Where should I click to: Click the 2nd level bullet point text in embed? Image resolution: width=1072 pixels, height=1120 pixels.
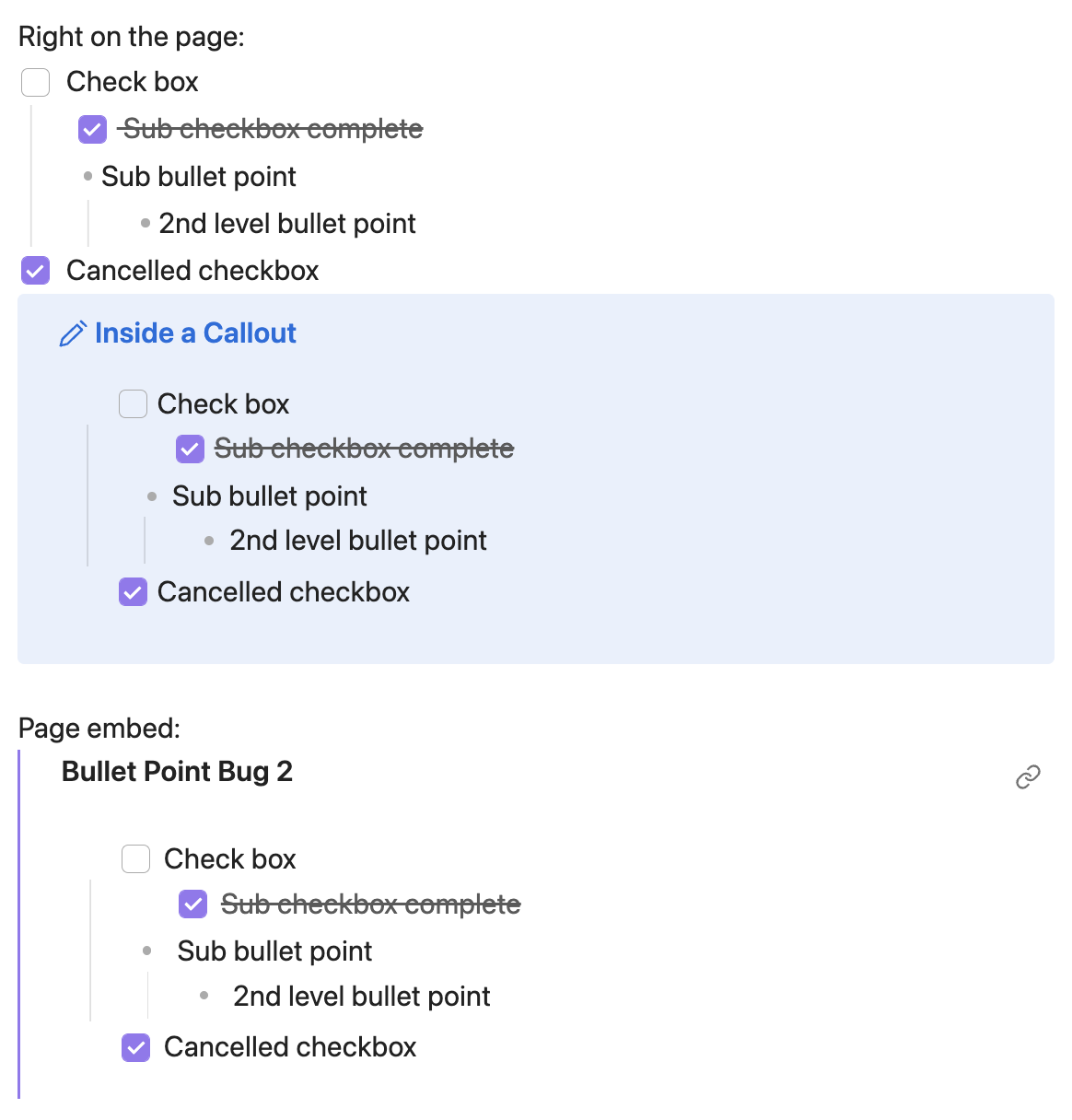[x=360, y=996]
